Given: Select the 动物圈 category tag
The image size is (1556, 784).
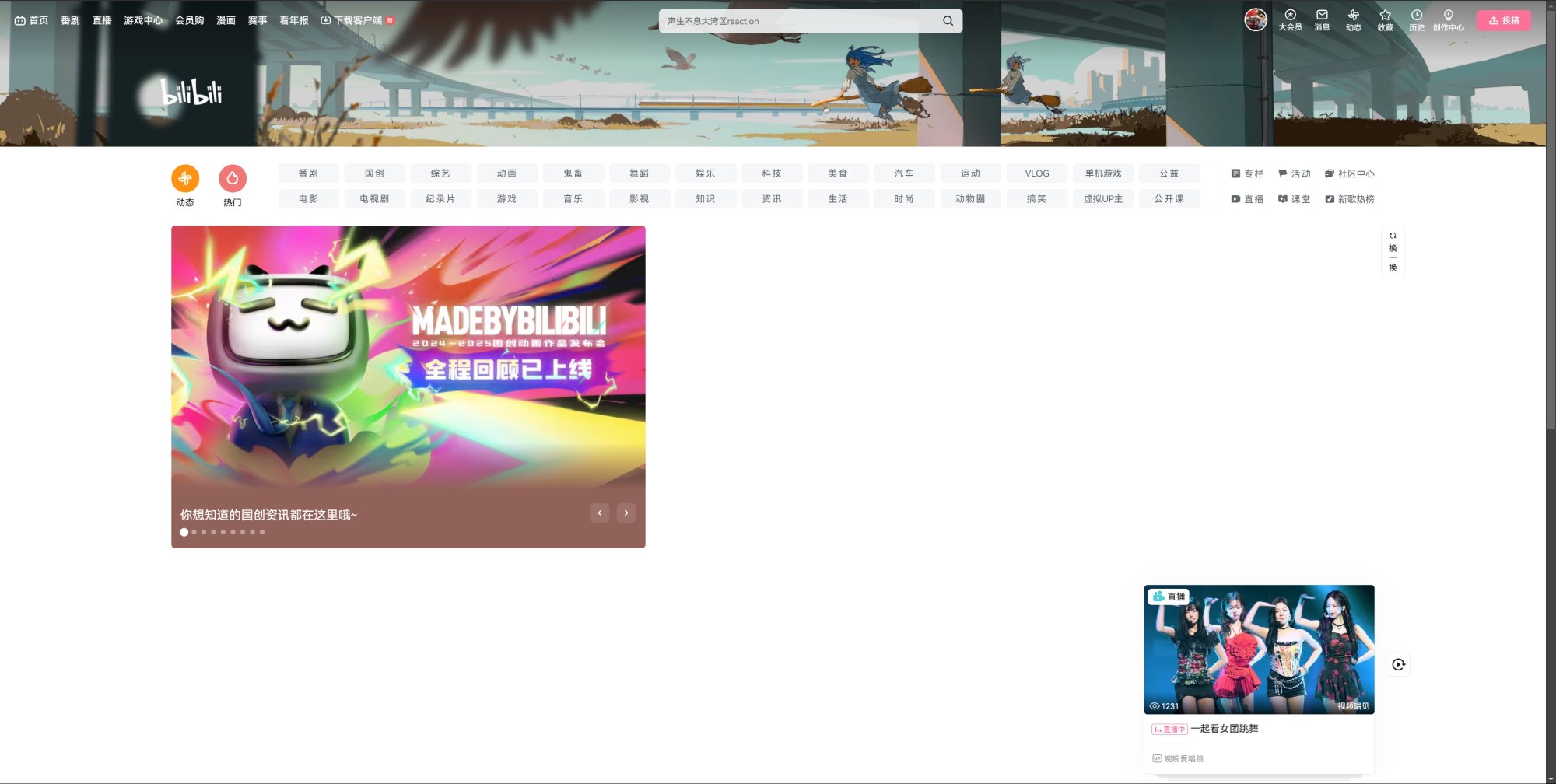Looking at the screenshot, I should pyautogui.click(x=970, y=199).
